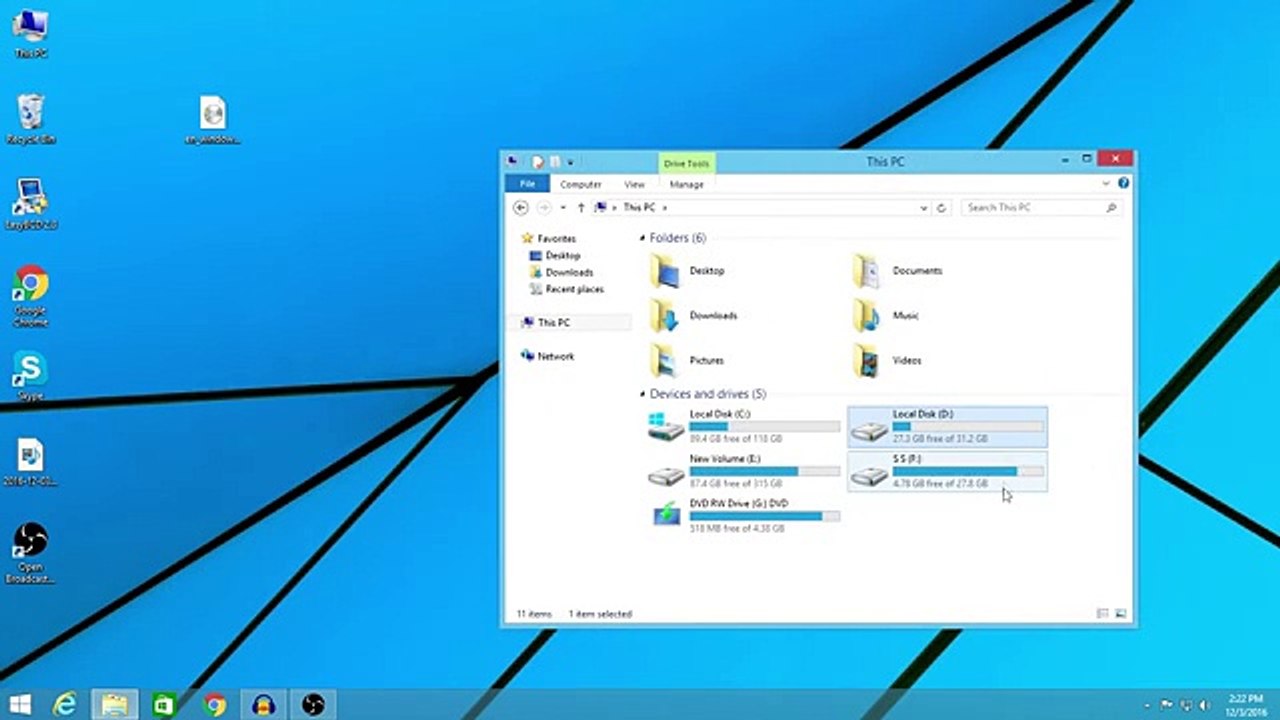
Task: Click the DVD RW Drive (G:) usage bar
Action: coord(765,516)
